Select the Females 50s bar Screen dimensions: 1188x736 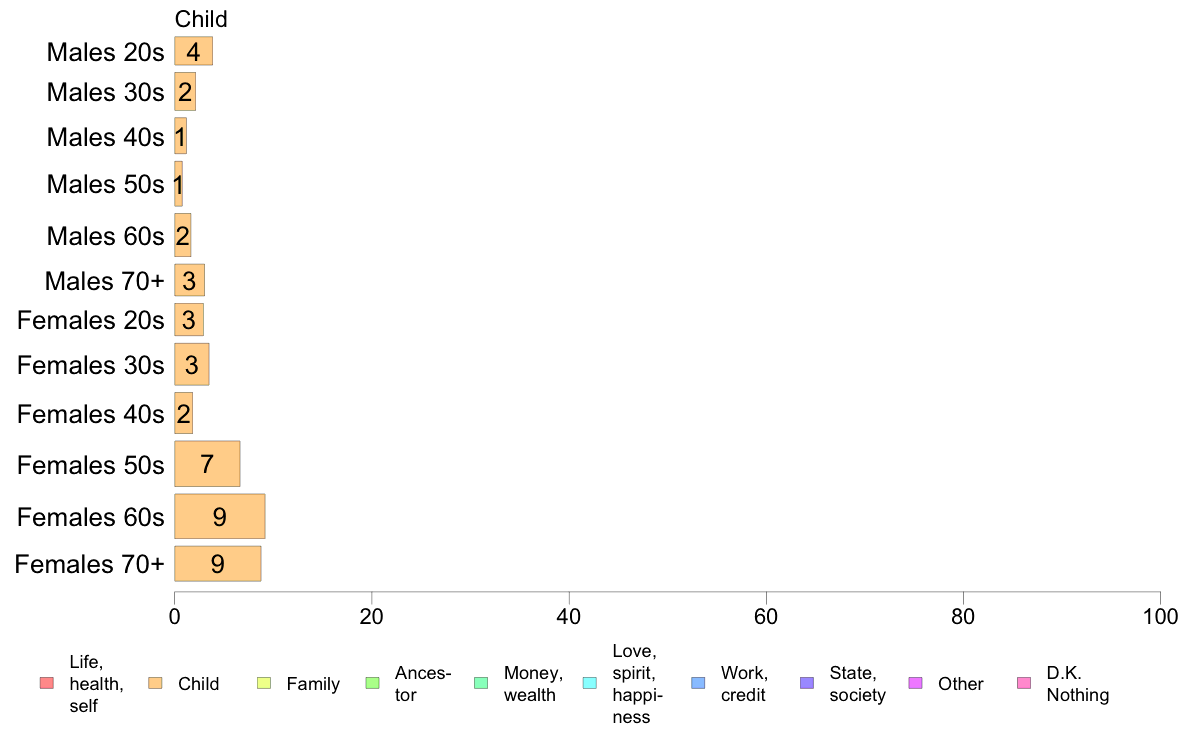pos(207,464)
